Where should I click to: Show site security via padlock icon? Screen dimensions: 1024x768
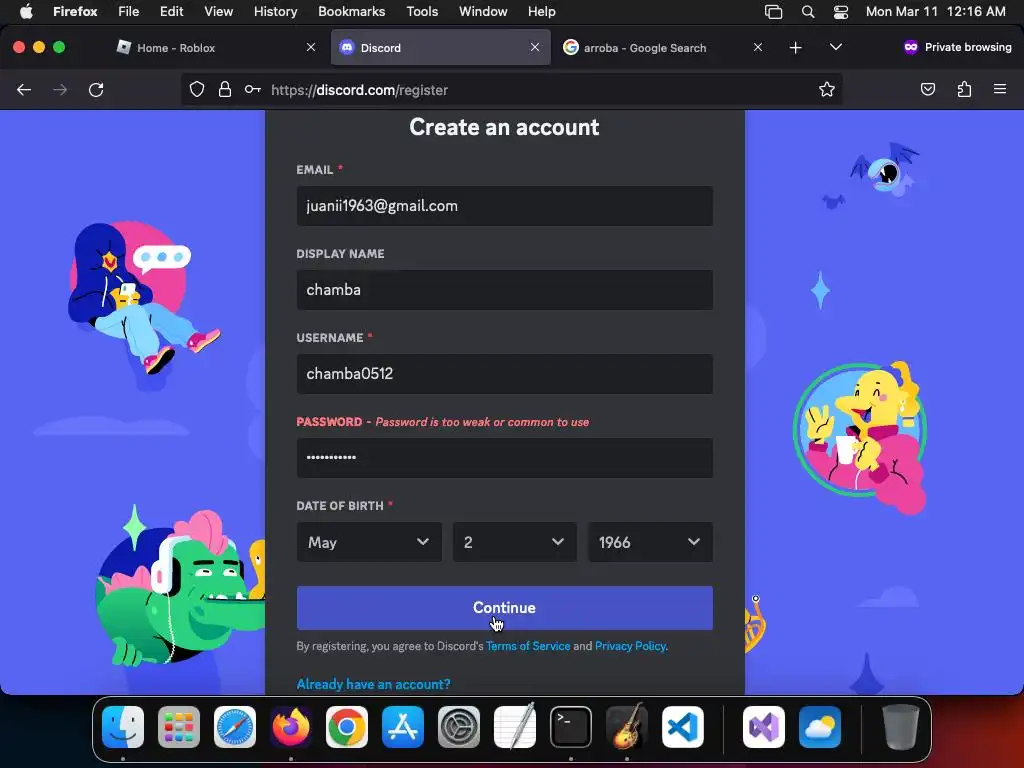click(x=225, y=89)
